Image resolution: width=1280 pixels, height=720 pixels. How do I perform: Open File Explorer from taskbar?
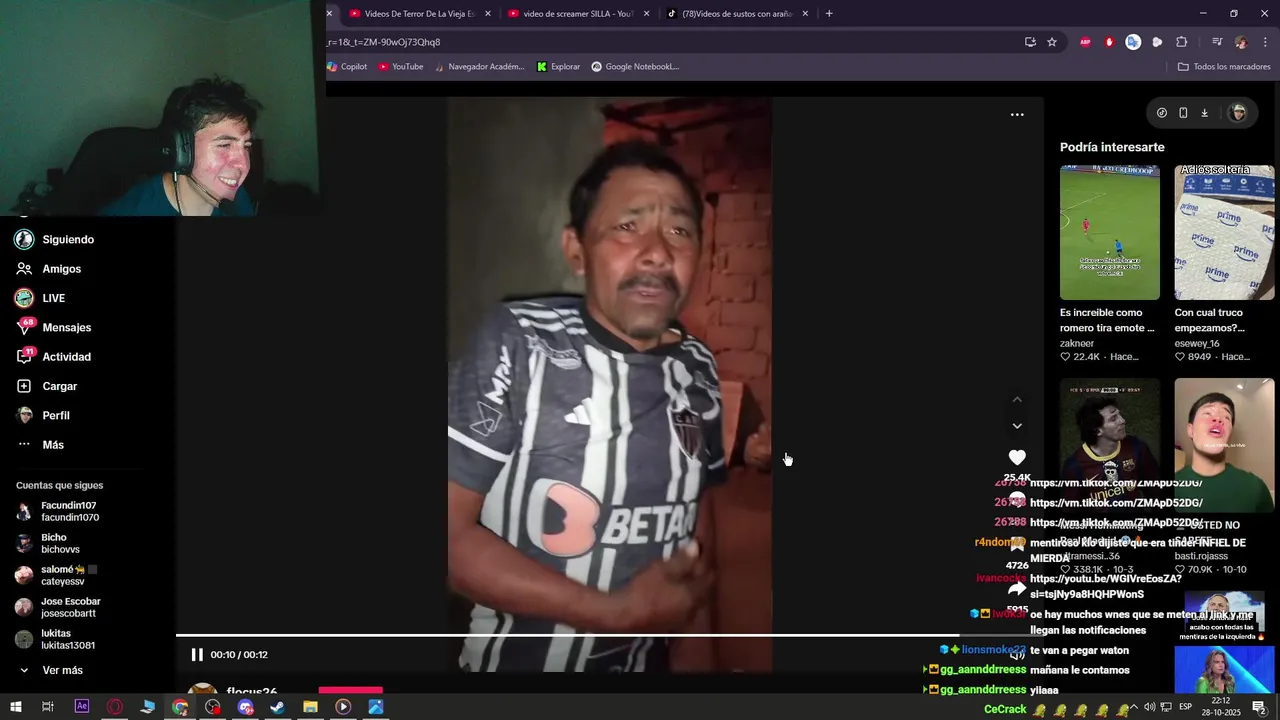pyautogui.click(x=310, y=707)
